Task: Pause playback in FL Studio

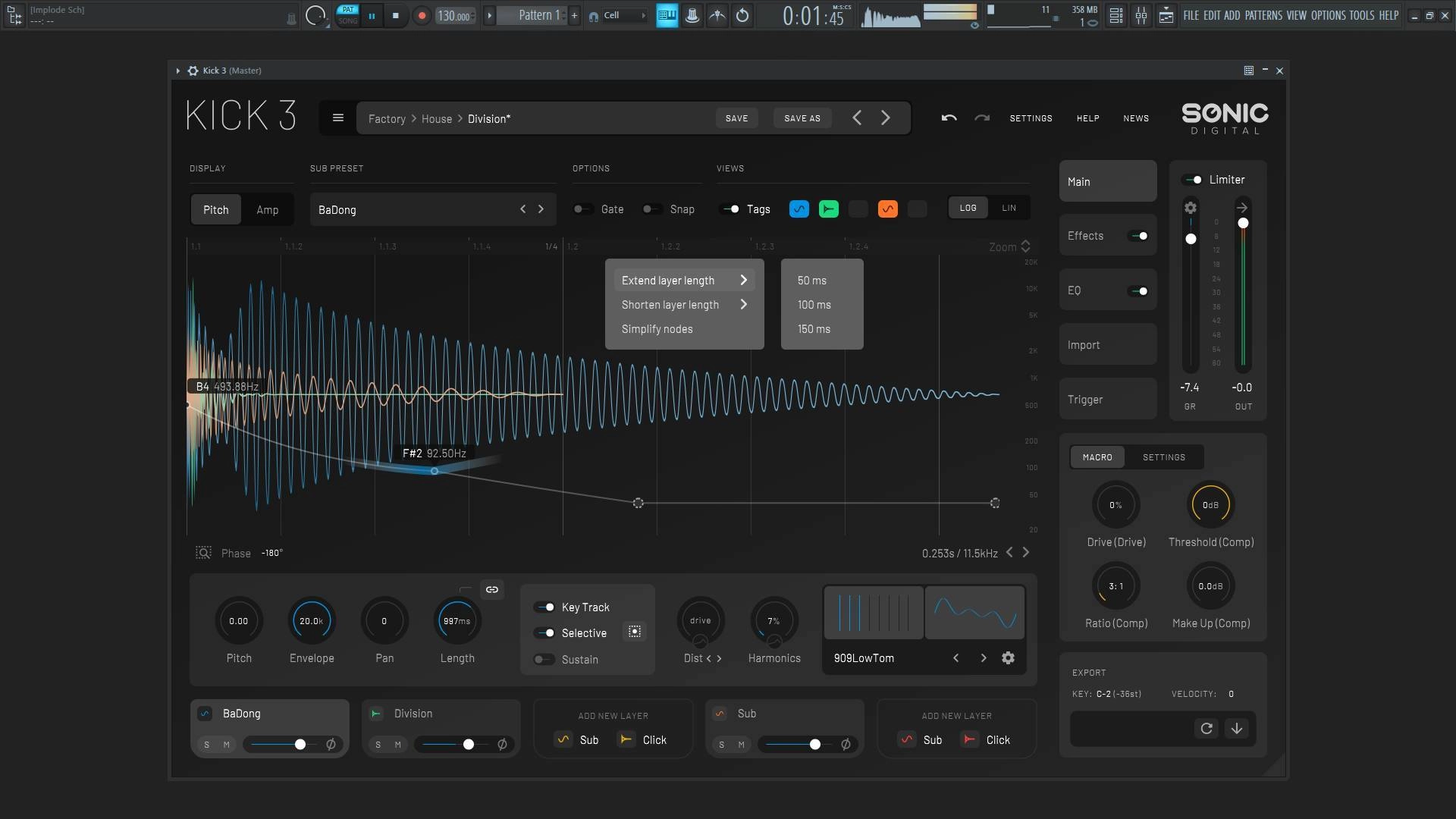Action: (372, 15)
